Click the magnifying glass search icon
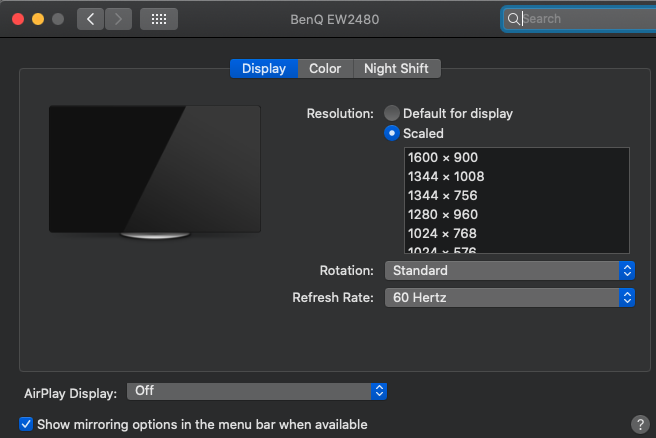 coord(513,19)
